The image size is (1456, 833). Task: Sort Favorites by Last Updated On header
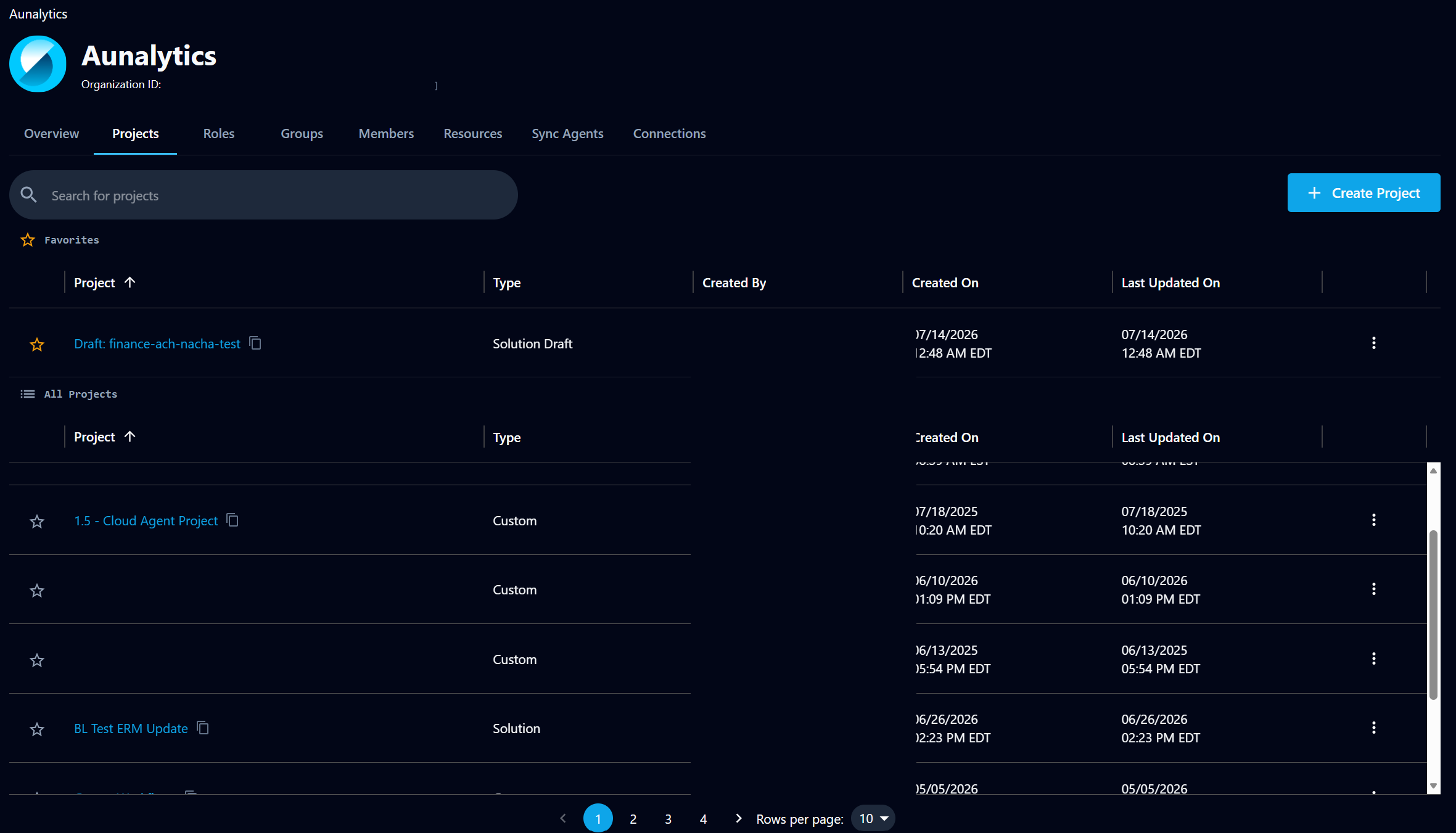[1170, 282]
